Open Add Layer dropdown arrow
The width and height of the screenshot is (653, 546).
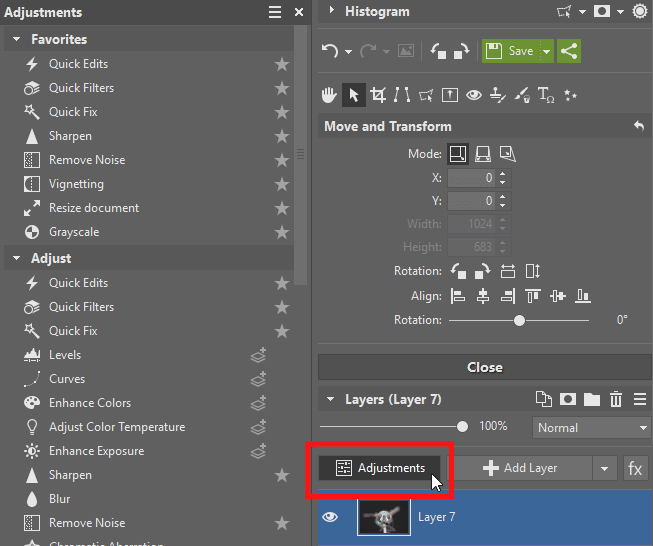[604, 469]
